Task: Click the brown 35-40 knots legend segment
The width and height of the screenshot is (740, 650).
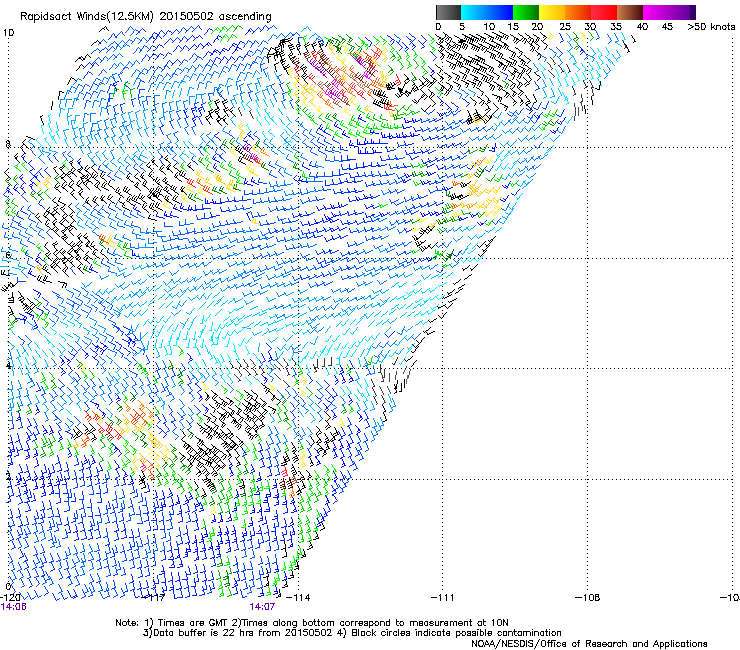Action: tap(630, 12)
